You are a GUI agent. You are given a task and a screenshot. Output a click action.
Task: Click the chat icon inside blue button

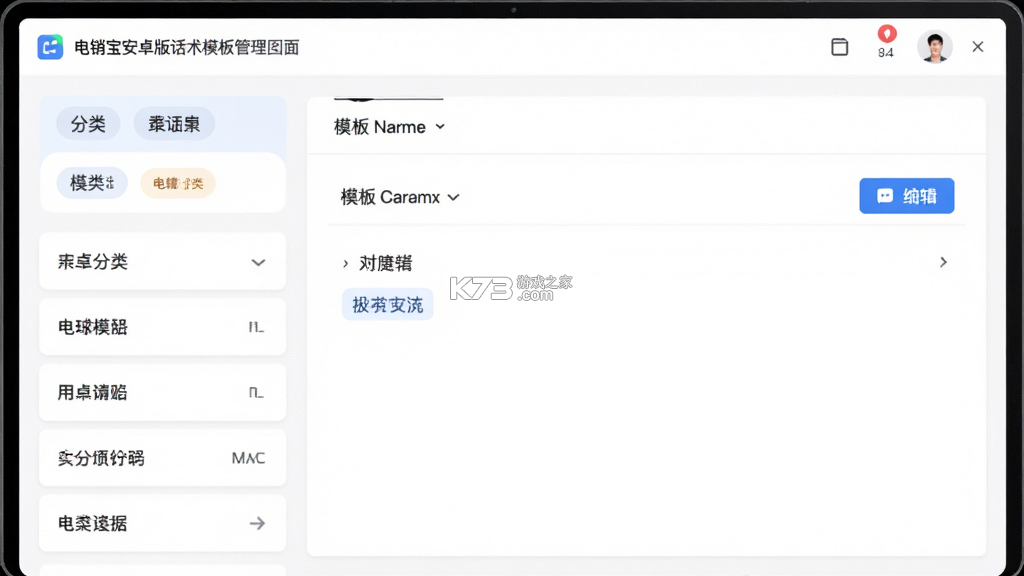point(885,196)
